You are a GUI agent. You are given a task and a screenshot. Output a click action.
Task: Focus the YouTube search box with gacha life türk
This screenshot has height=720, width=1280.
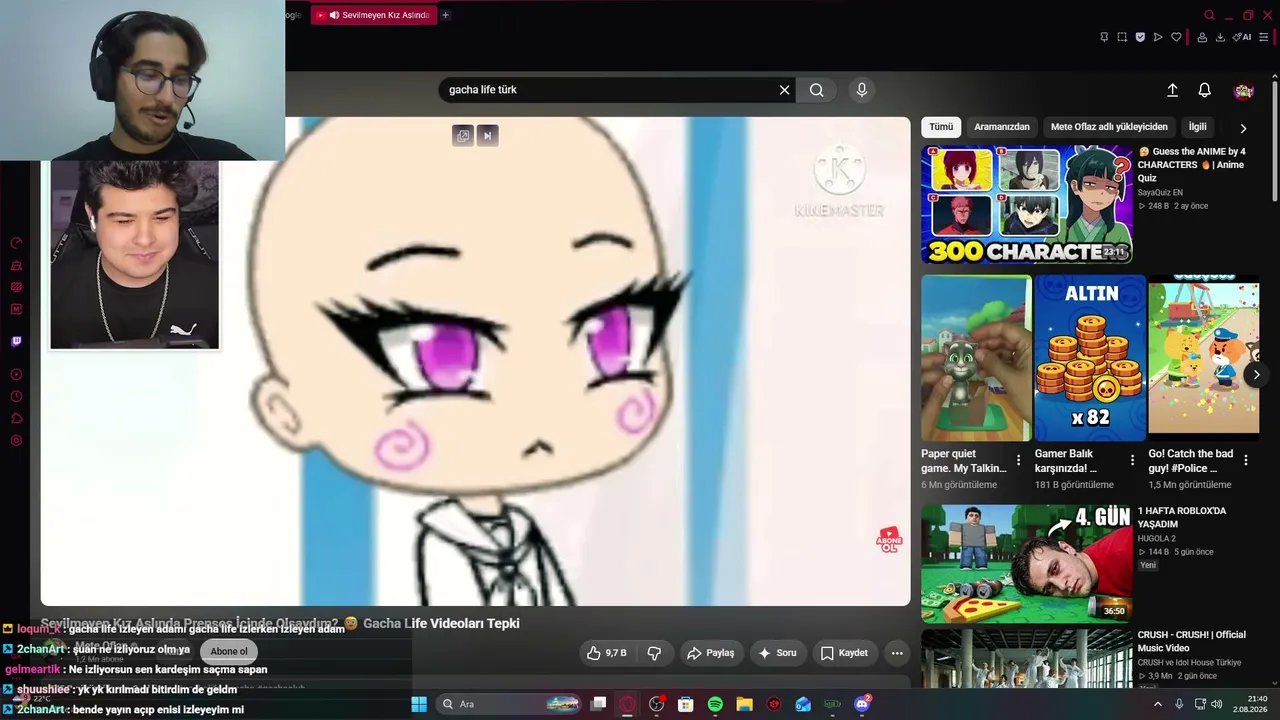tap(608, 90)
